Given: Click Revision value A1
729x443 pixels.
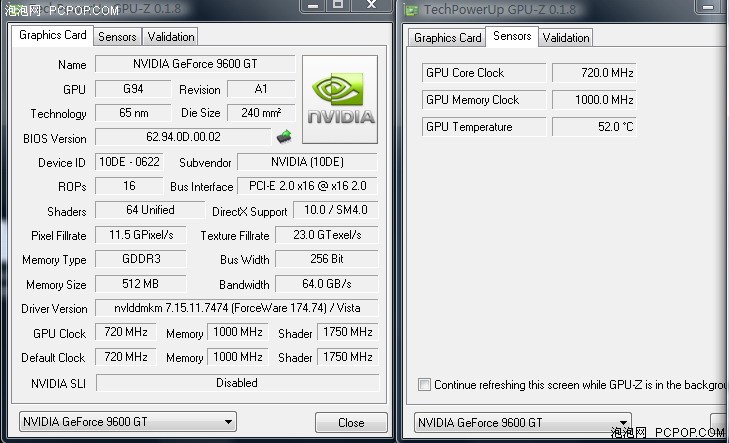Looking at the screenshot, I should [261, 89].
